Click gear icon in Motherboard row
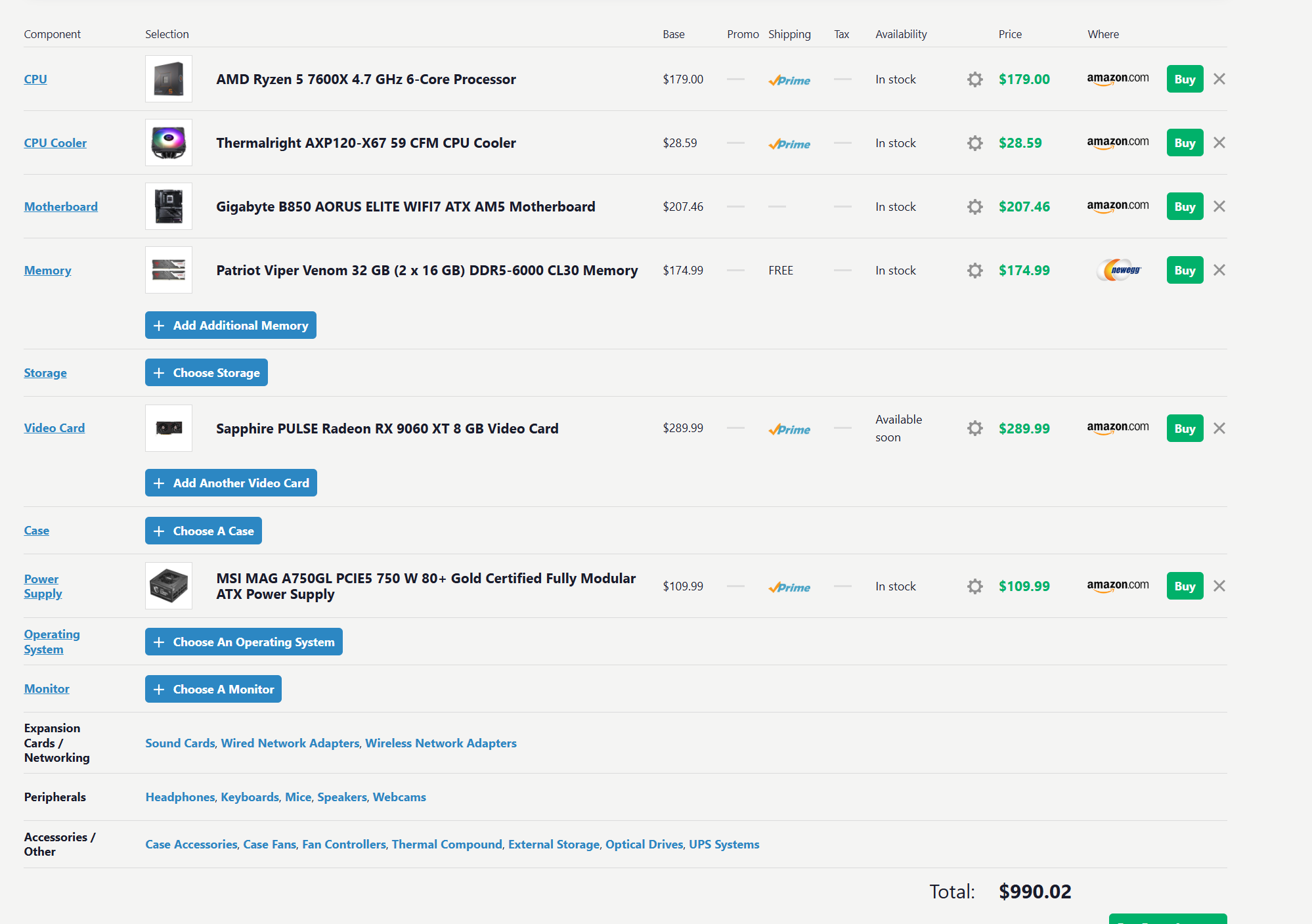This screenshot has height=924, width=1312. pos(974,207)
